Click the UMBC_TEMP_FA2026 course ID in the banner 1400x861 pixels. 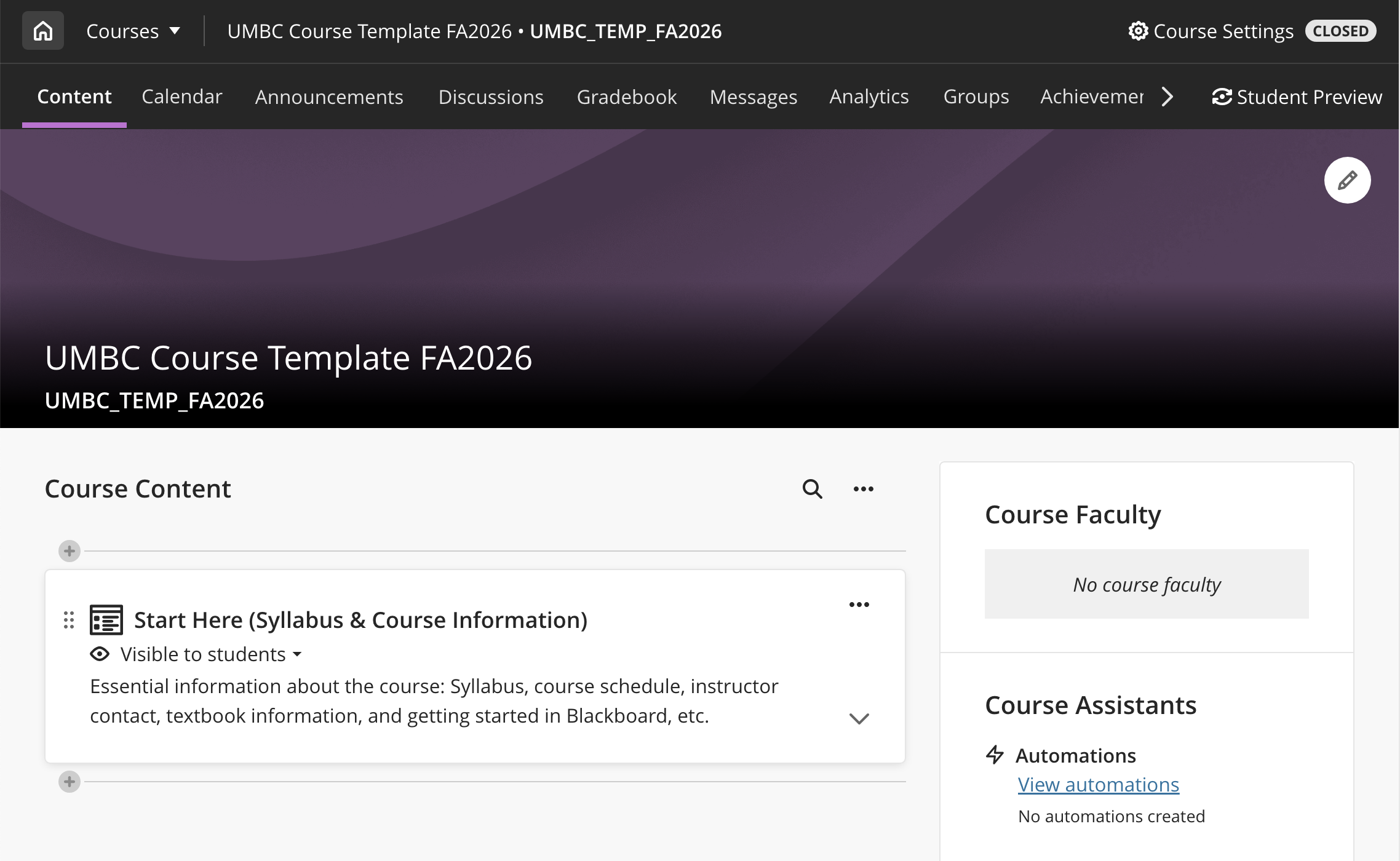point(154,400)
